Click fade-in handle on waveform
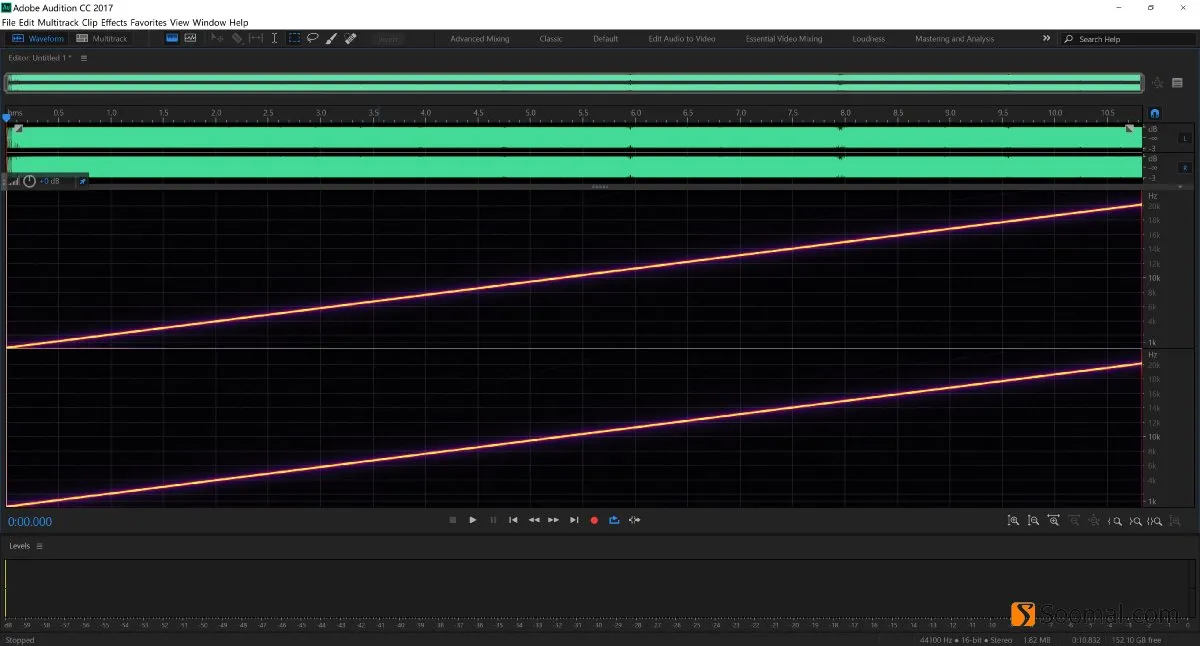Image resolution: width=1200 pixels, height=646 pixels. pyautogui.click(x=17, y=129)
